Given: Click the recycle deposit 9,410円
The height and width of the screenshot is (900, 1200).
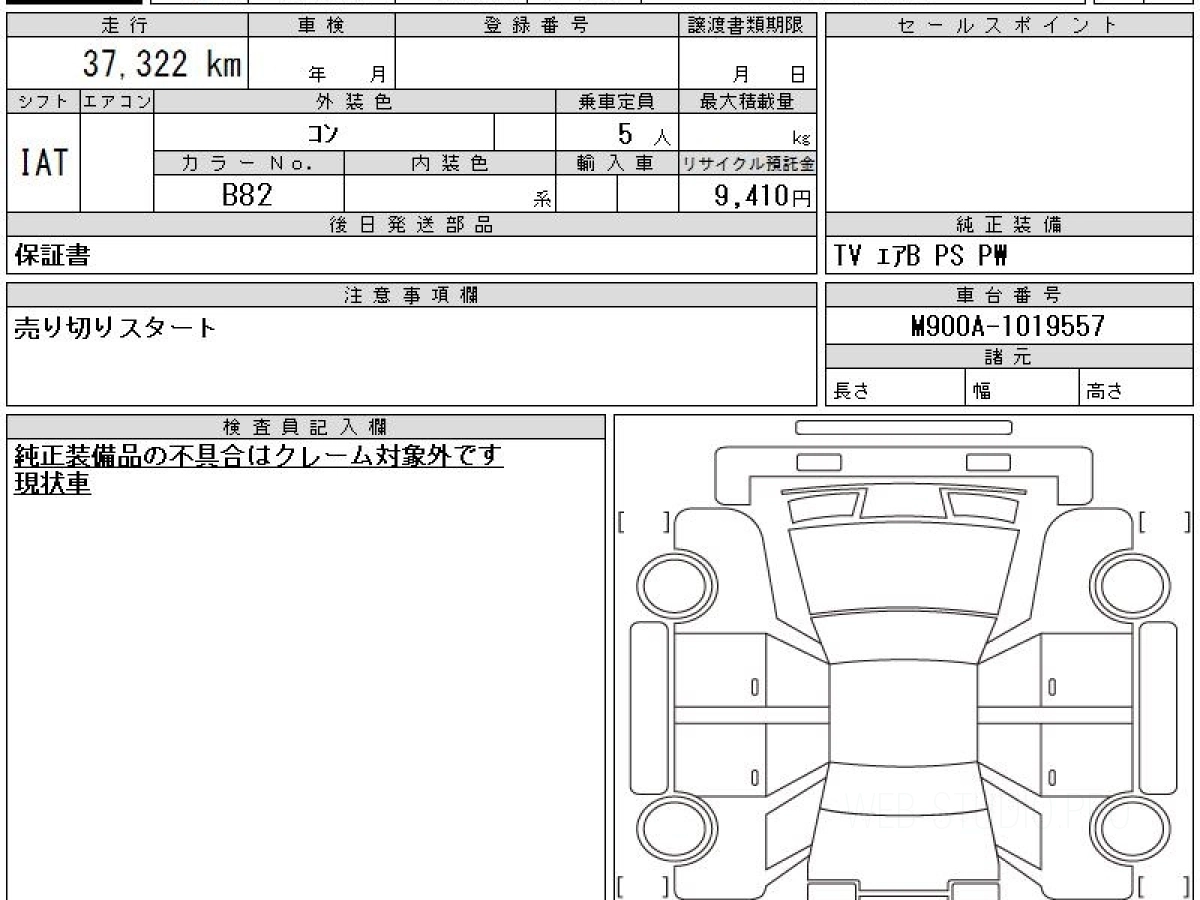Looking at the screenshot, I should (763, 196).
